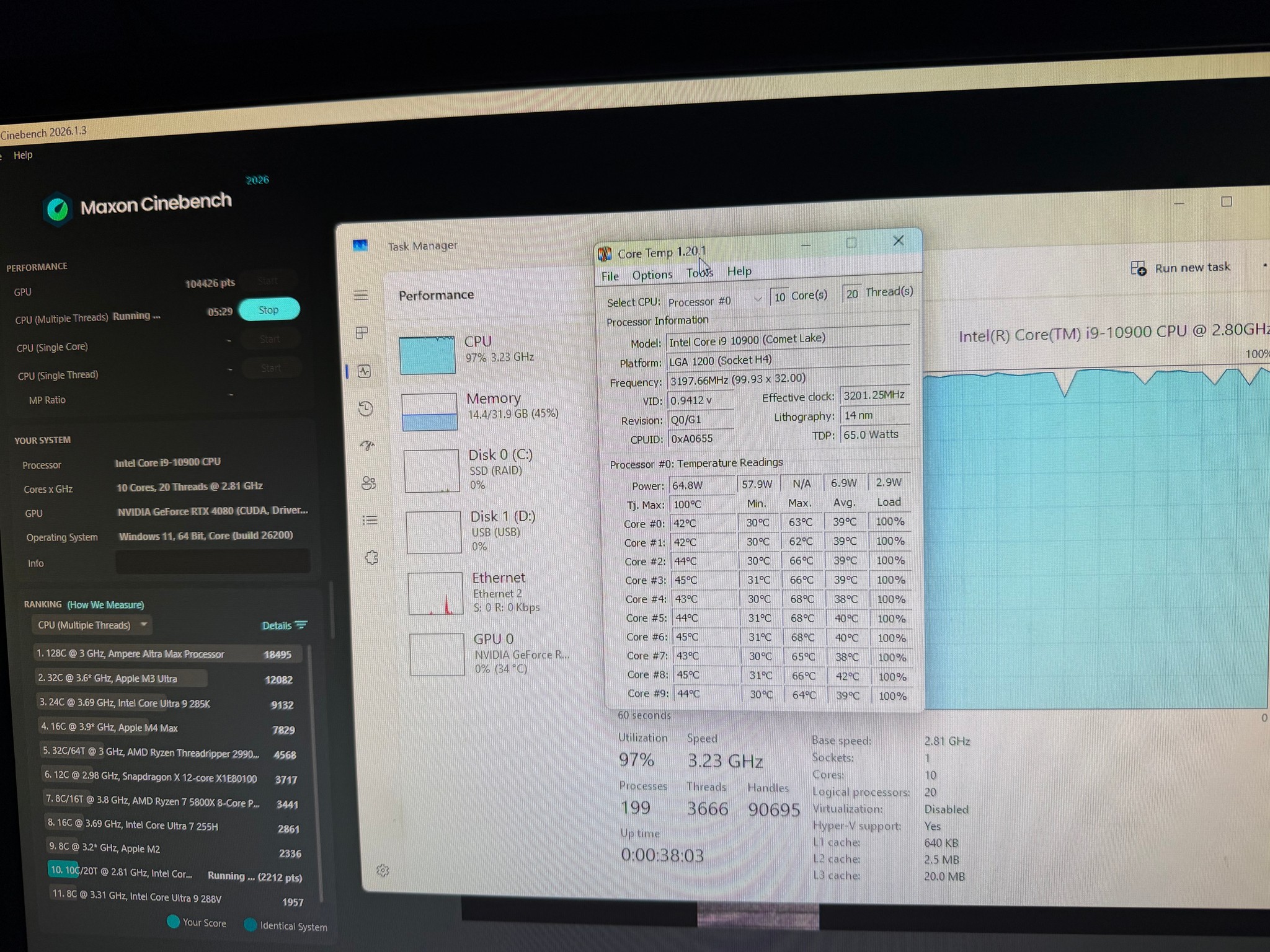Open Users icon in Task Manager sidebar

[369, 483]
